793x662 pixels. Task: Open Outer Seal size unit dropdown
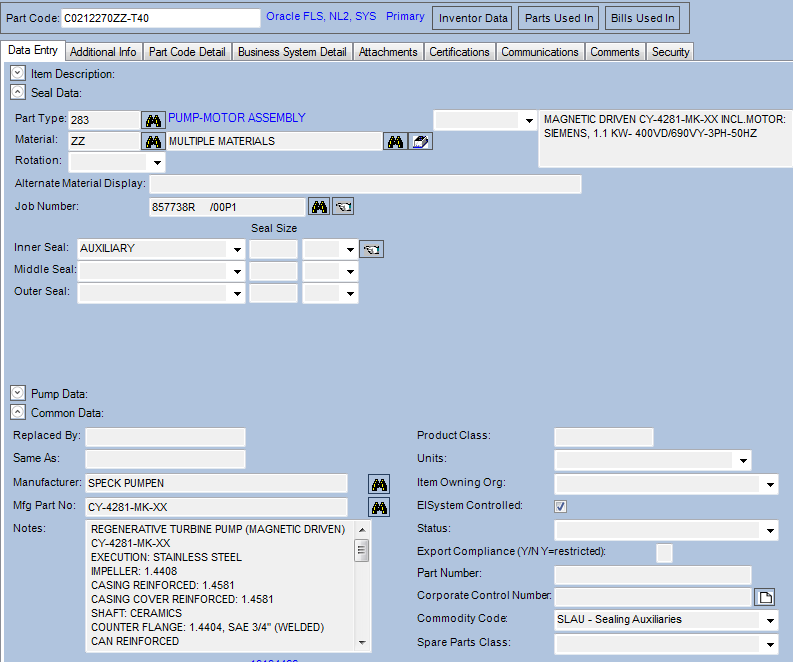click(x=350, y=293)
